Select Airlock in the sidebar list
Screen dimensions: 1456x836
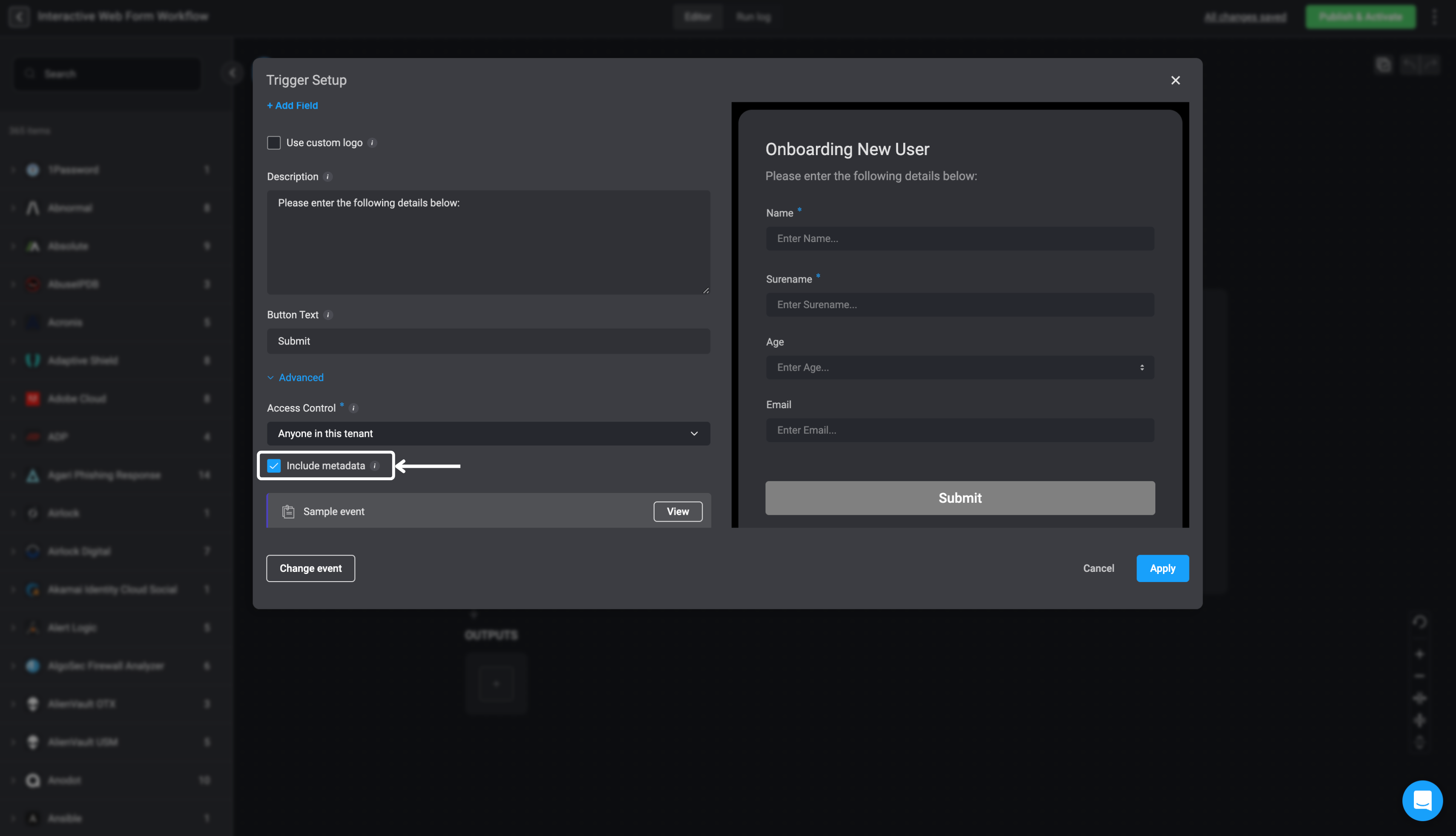point(116,513)
